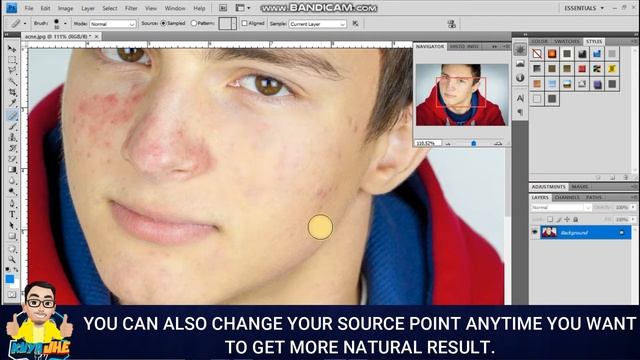Open the Brush picker dropdown arrow
The height and width of the screenshot is (360, 640).
[65, 24]
